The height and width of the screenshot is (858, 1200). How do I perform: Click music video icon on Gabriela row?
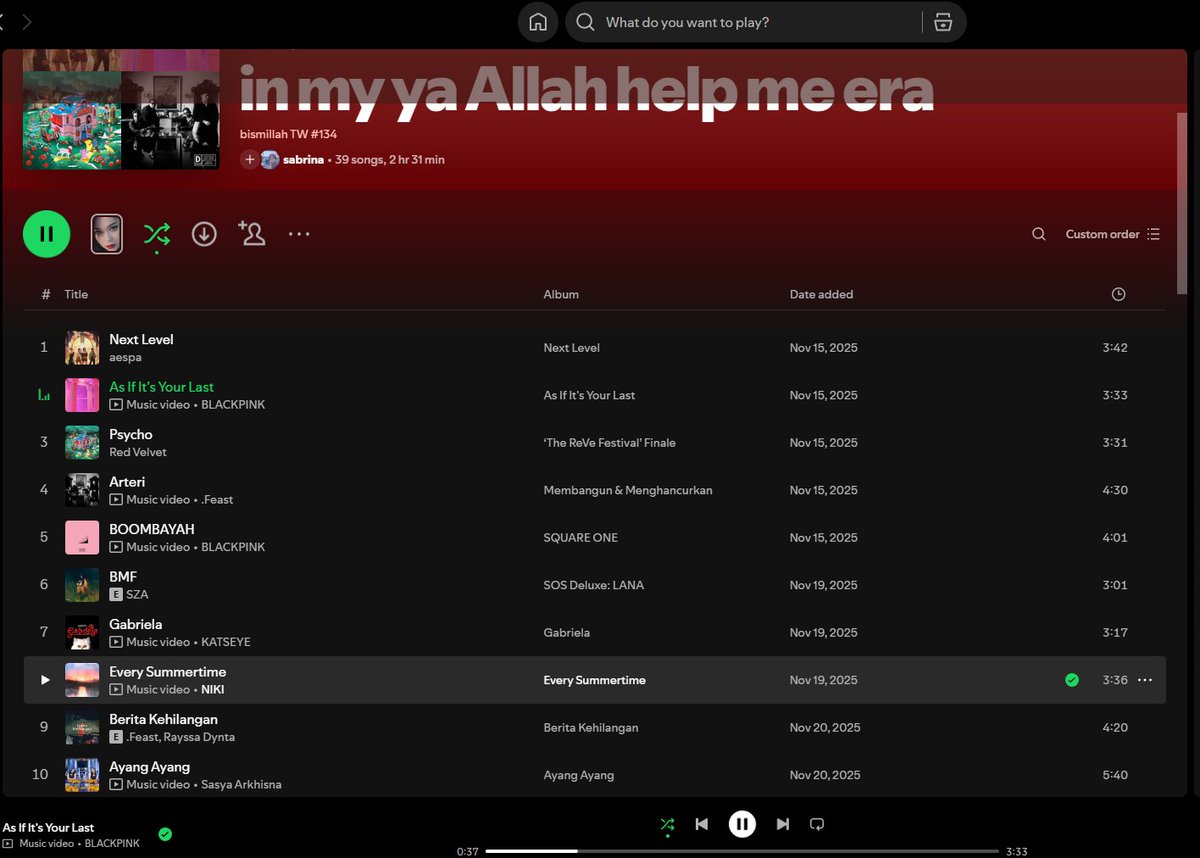[116, 642]
